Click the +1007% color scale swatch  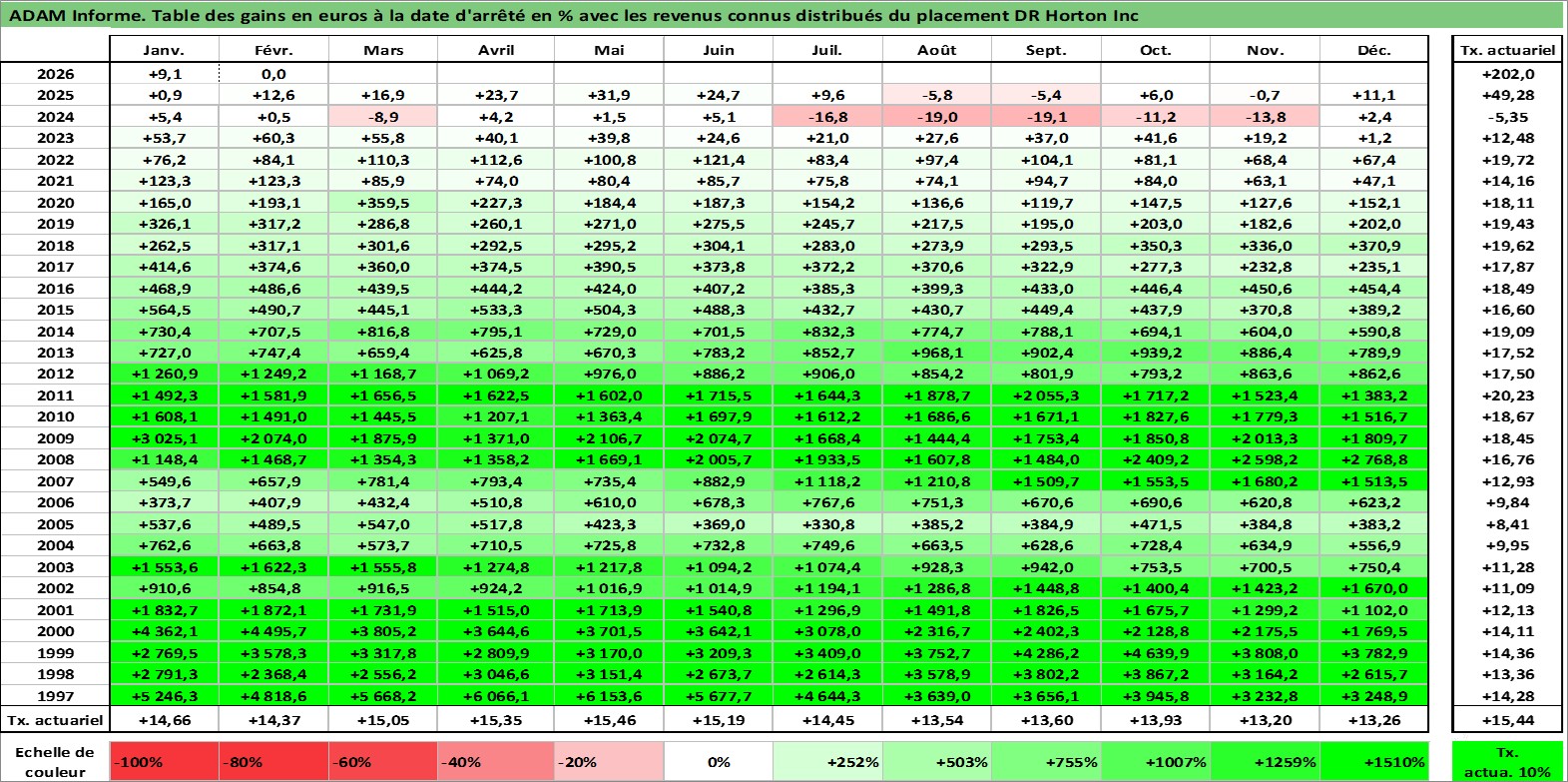1156,761
